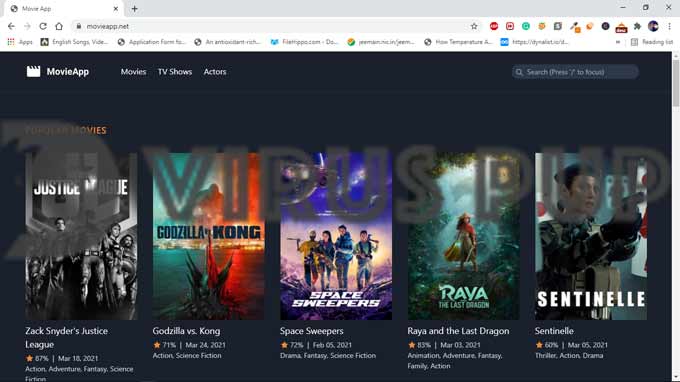The width and height of the screenshot is (680, 382).
Task: Open a new browser tab with plus
Action: tap(134, 9)
